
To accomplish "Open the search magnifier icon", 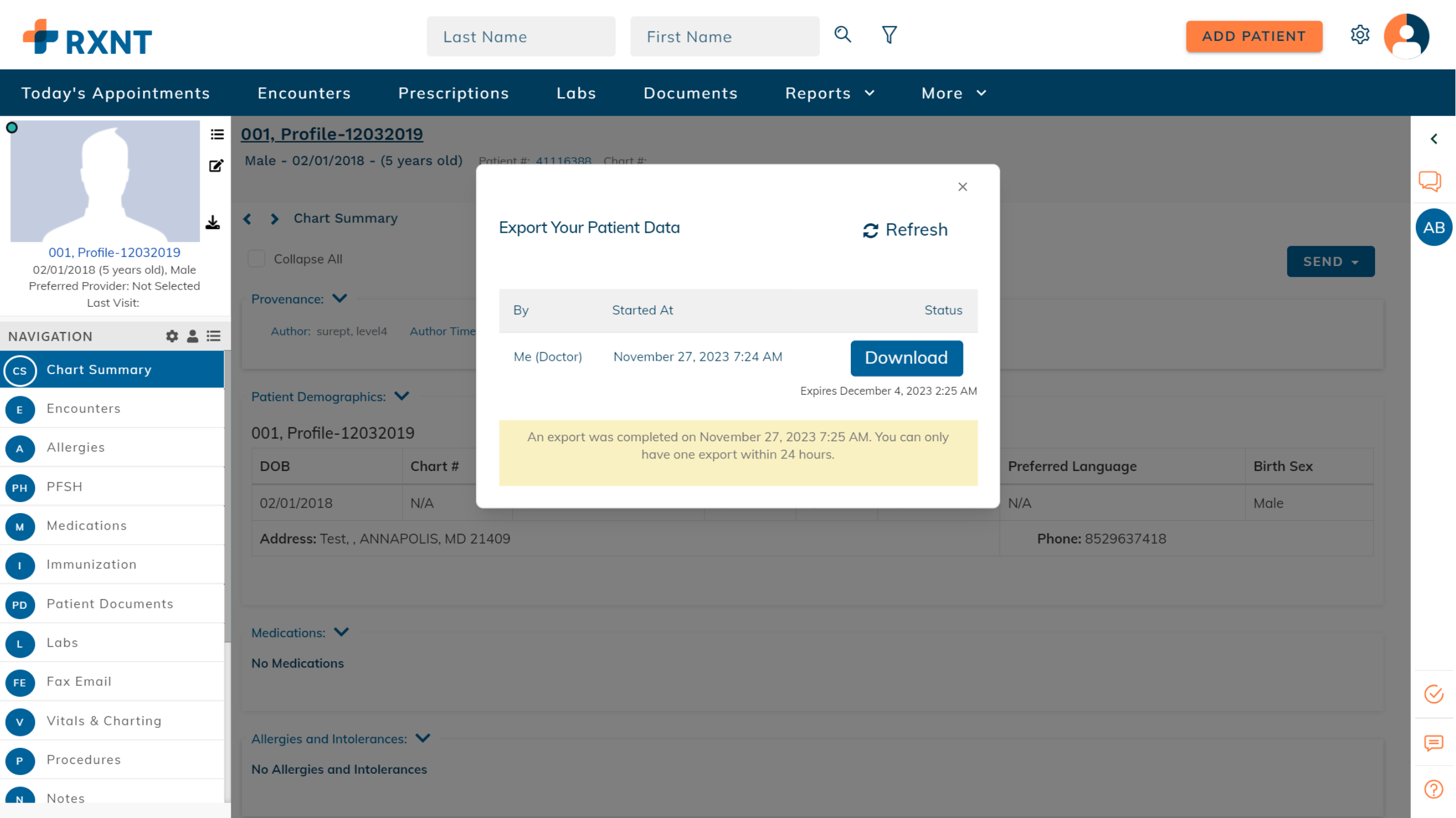I will [842, 34].
